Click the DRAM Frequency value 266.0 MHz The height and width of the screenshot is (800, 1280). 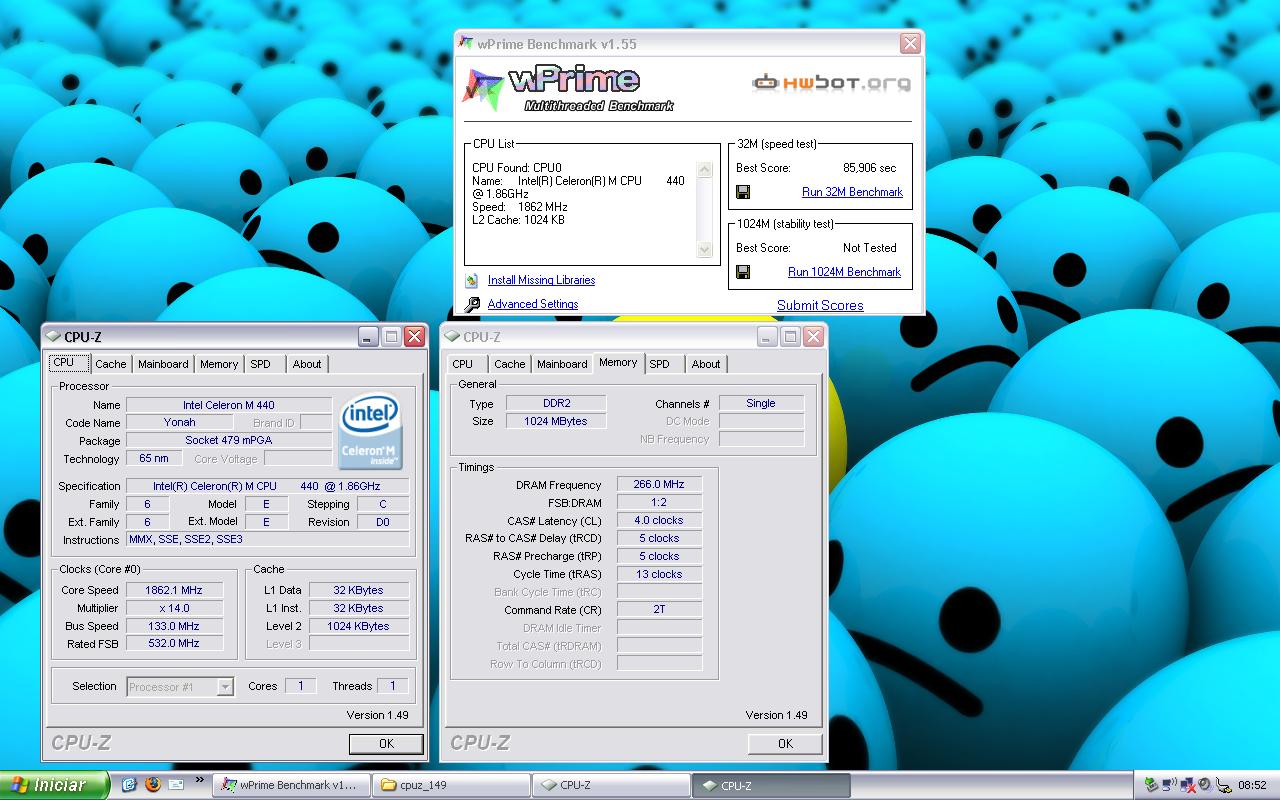coord(659,484)
